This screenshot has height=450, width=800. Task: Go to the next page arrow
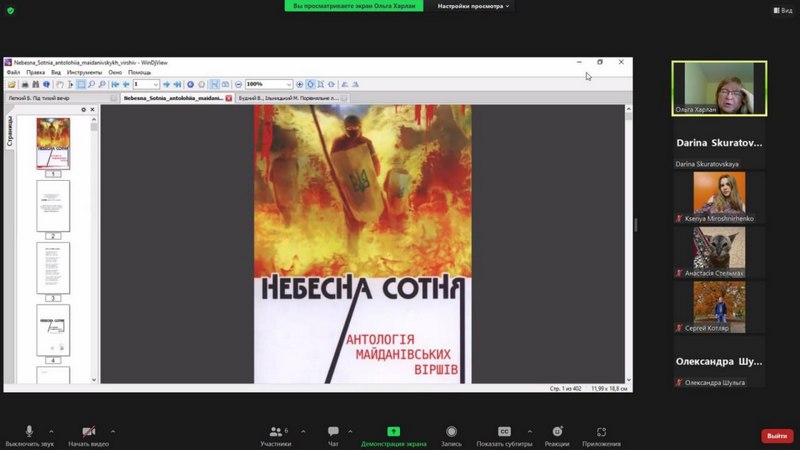166,84
